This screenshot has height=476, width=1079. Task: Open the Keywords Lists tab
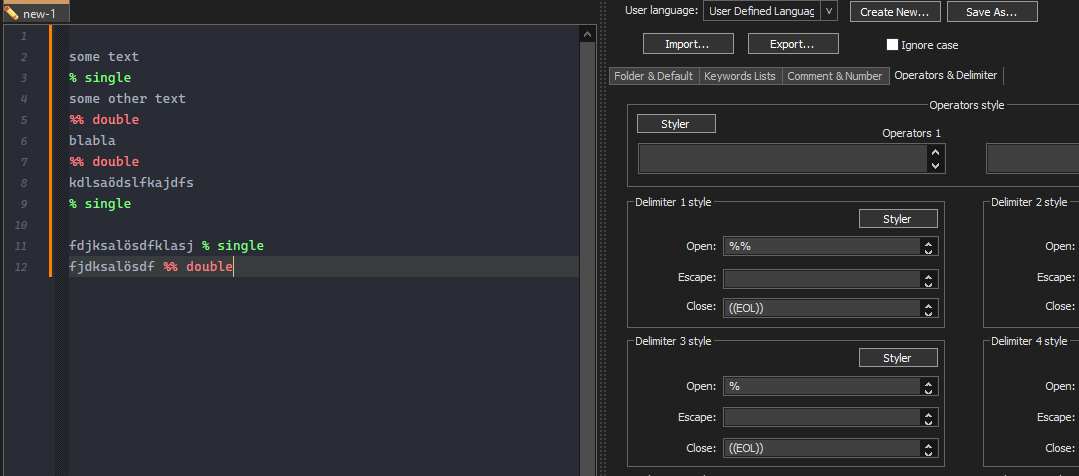740,76
